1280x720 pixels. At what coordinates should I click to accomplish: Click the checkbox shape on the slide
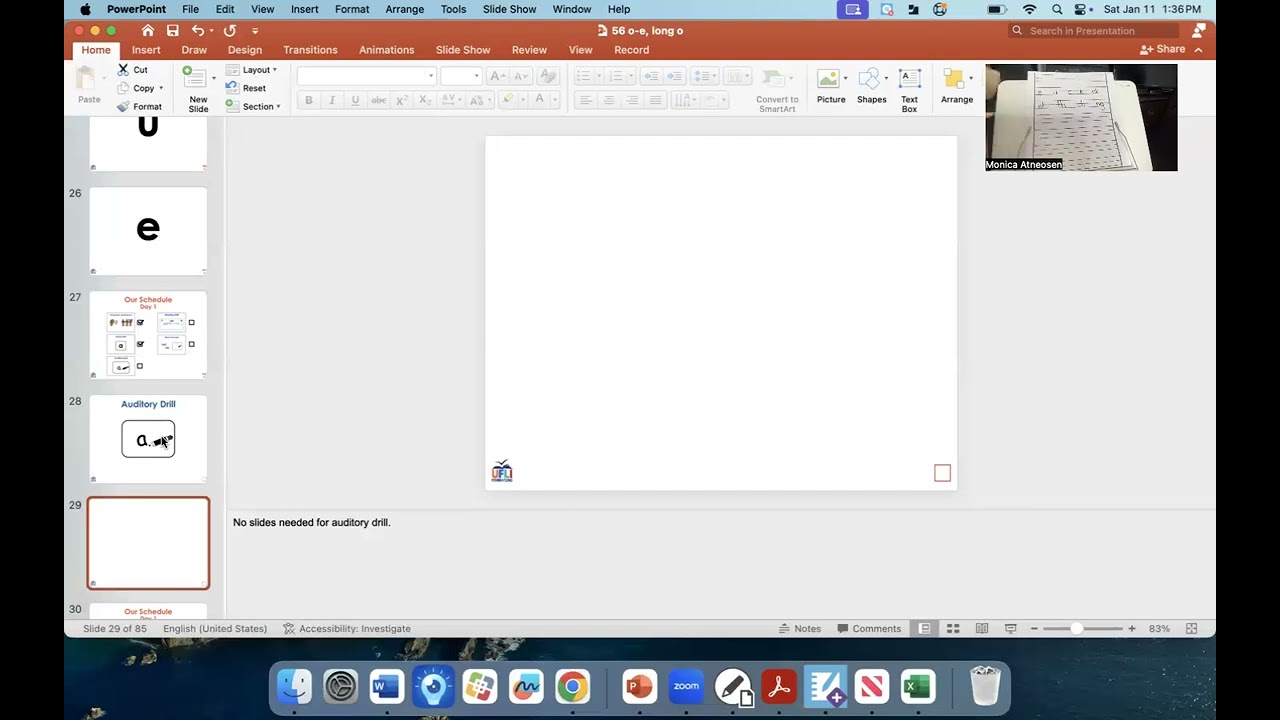coord(942,473)
